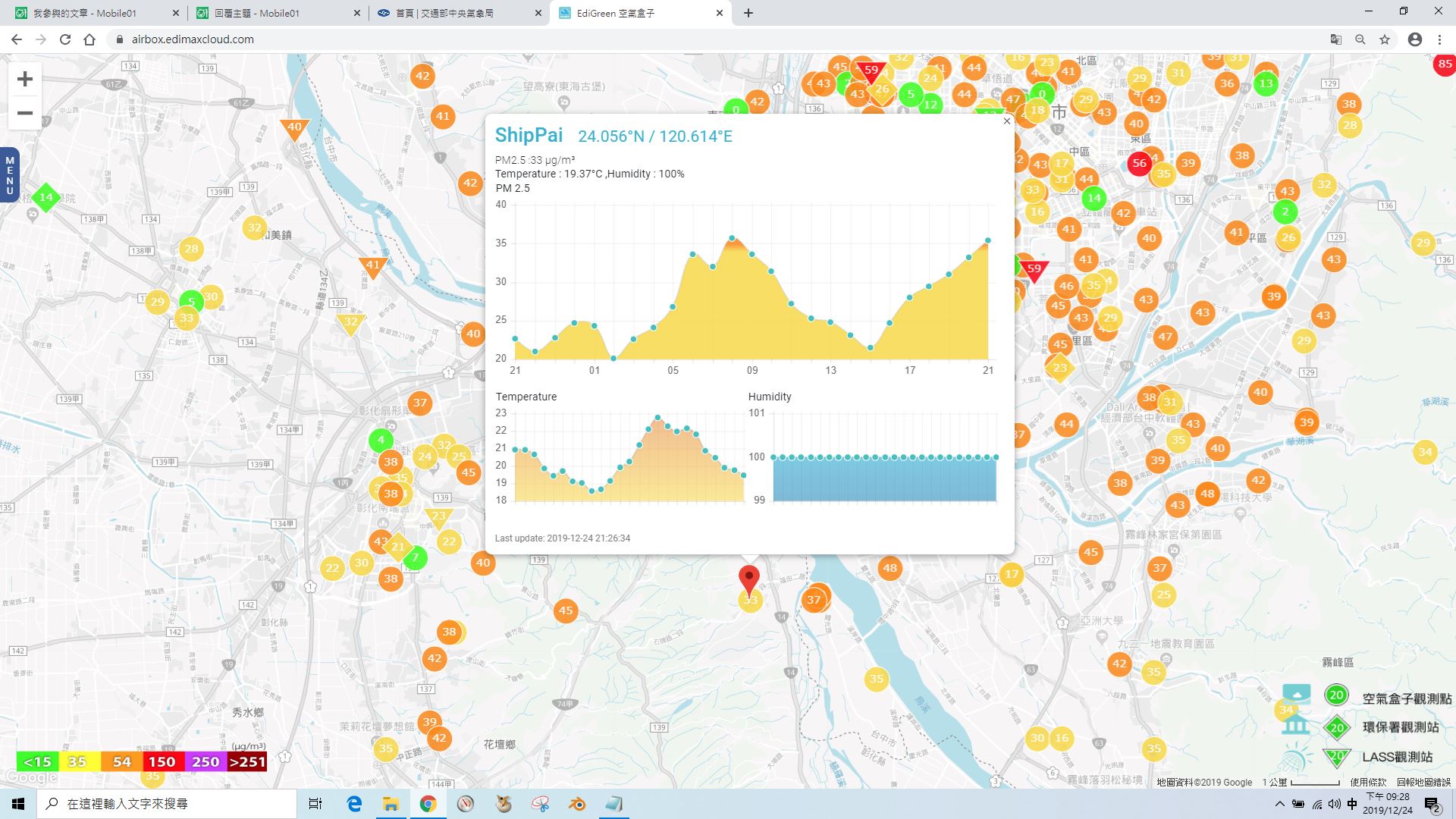1456x819 pixels.
Task: Select the orange triangle marker reading 40
Action: (x=294, y=129)
